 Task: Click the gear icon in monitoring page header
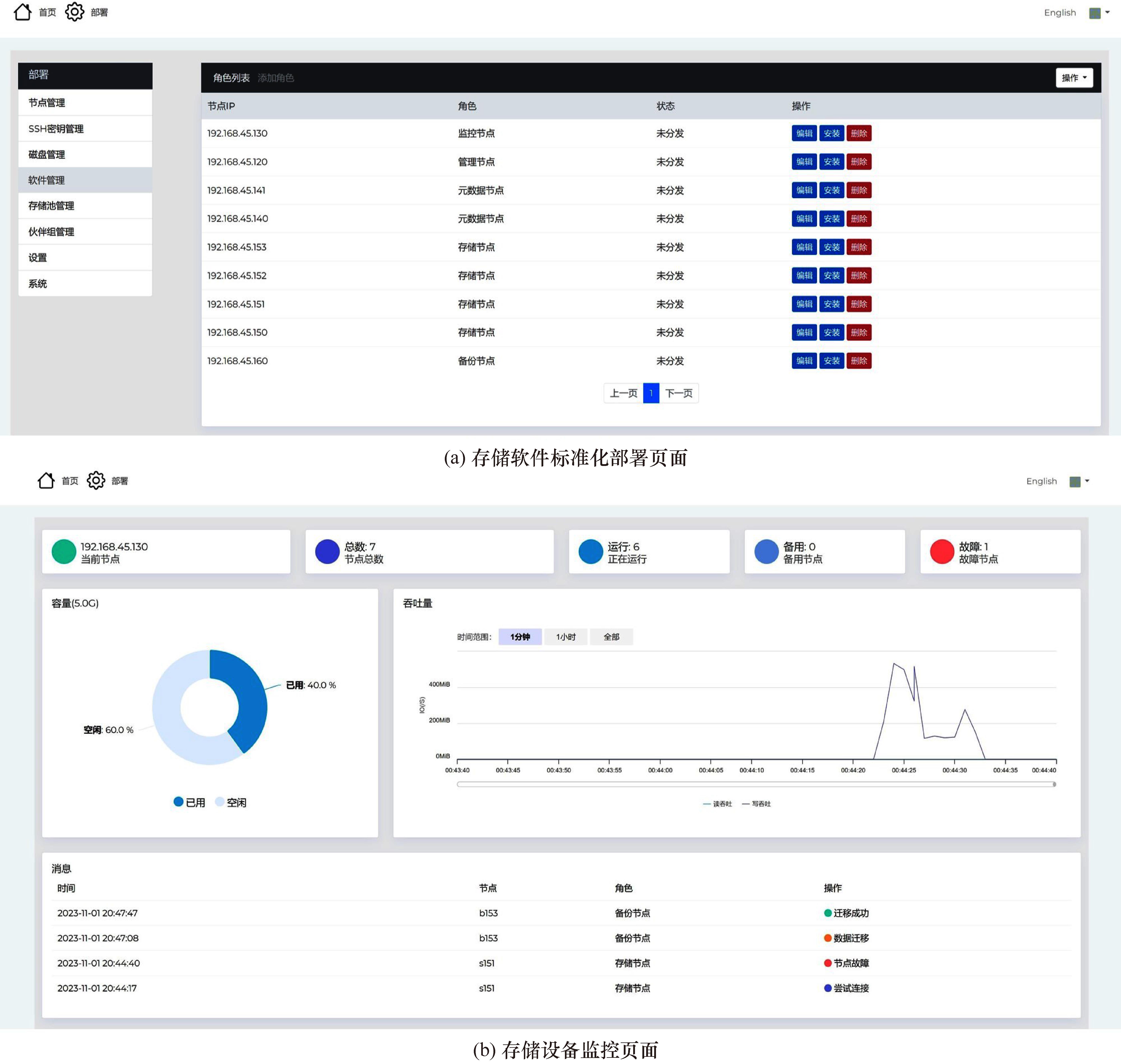(x=96, y=480)
